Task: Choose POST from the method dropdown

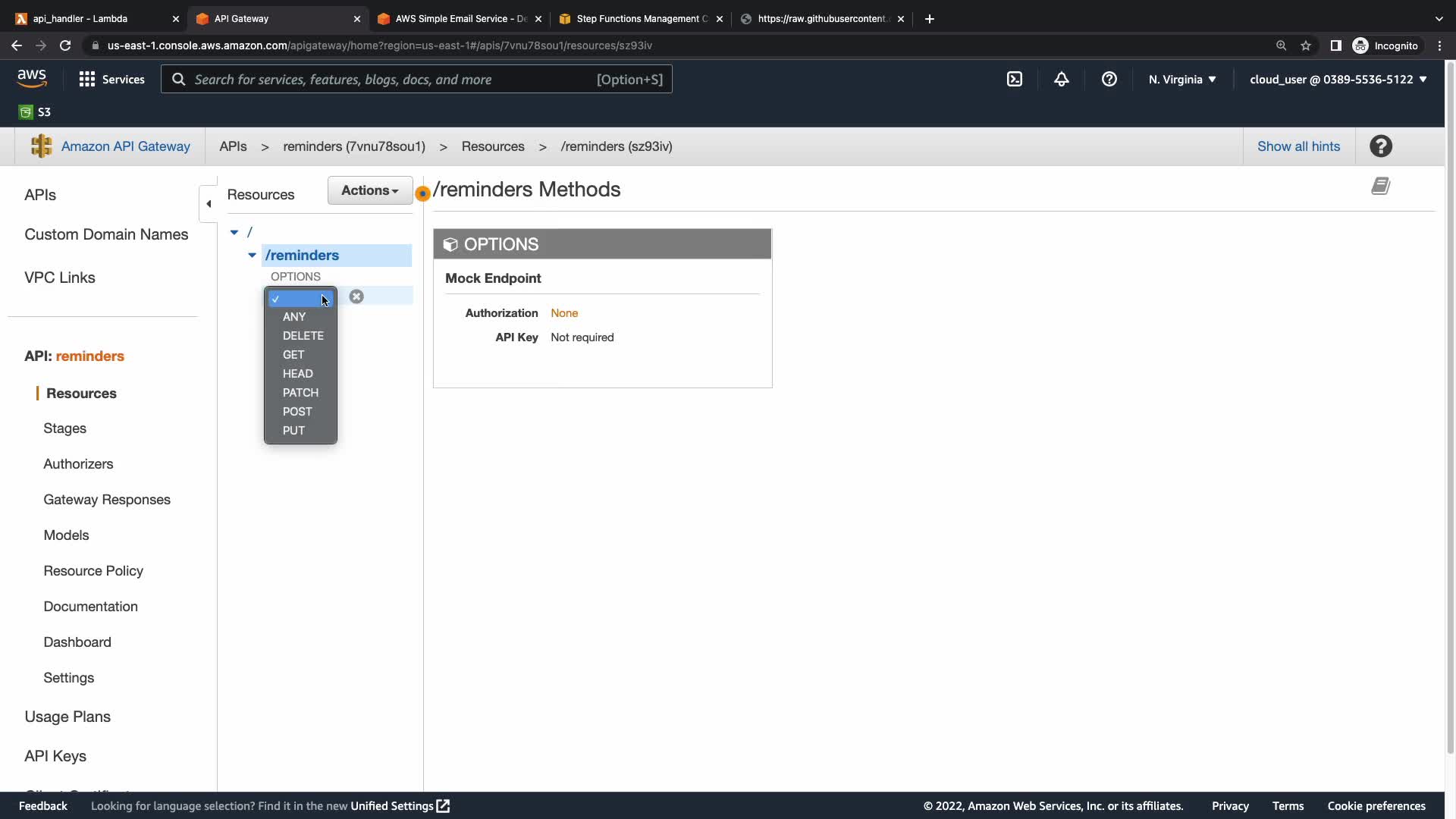Action: [297, 412]
